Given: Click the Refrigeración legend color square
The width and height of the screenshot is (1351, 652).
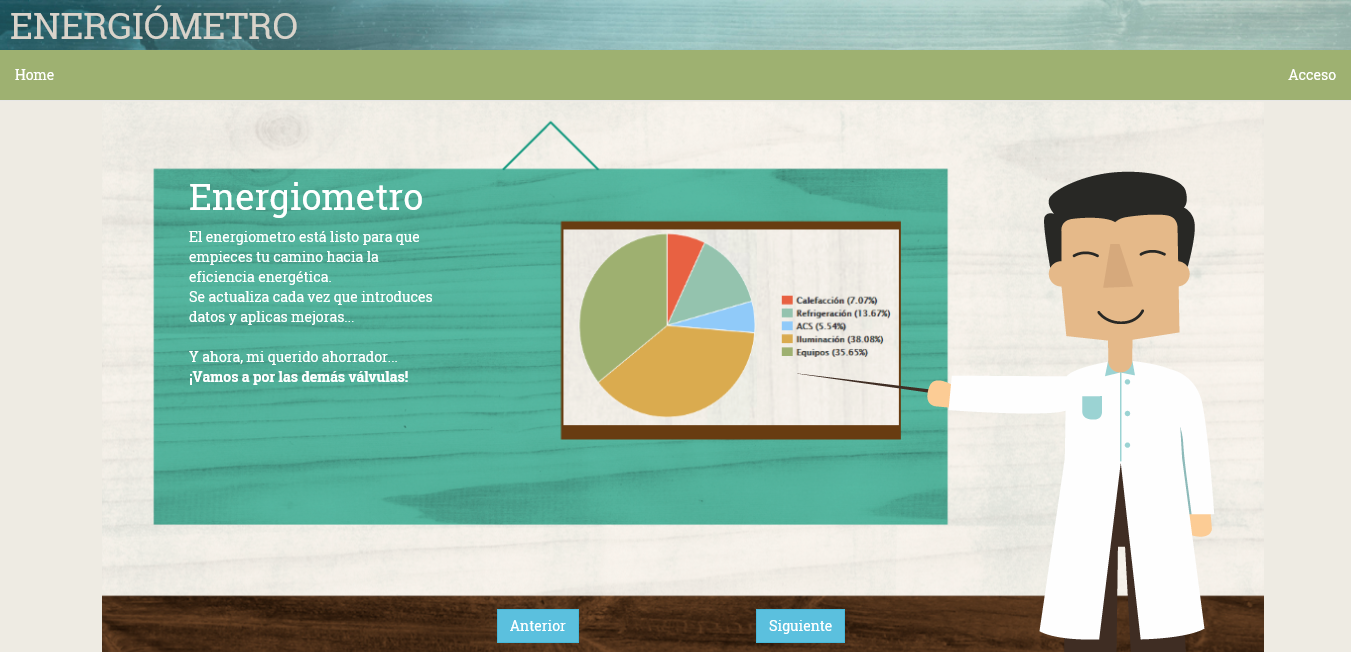Looking at the screenshot, I should (x=787, y=313).
